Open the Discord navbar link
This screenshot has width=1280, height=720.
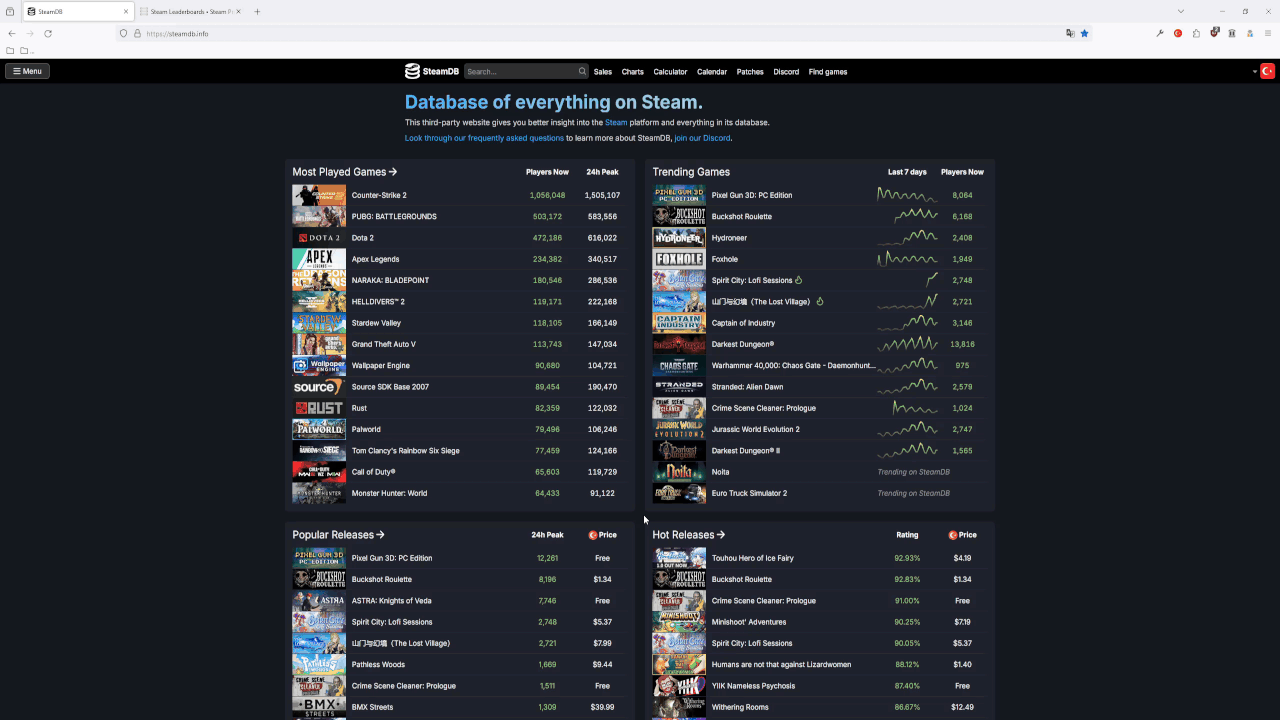786,72
